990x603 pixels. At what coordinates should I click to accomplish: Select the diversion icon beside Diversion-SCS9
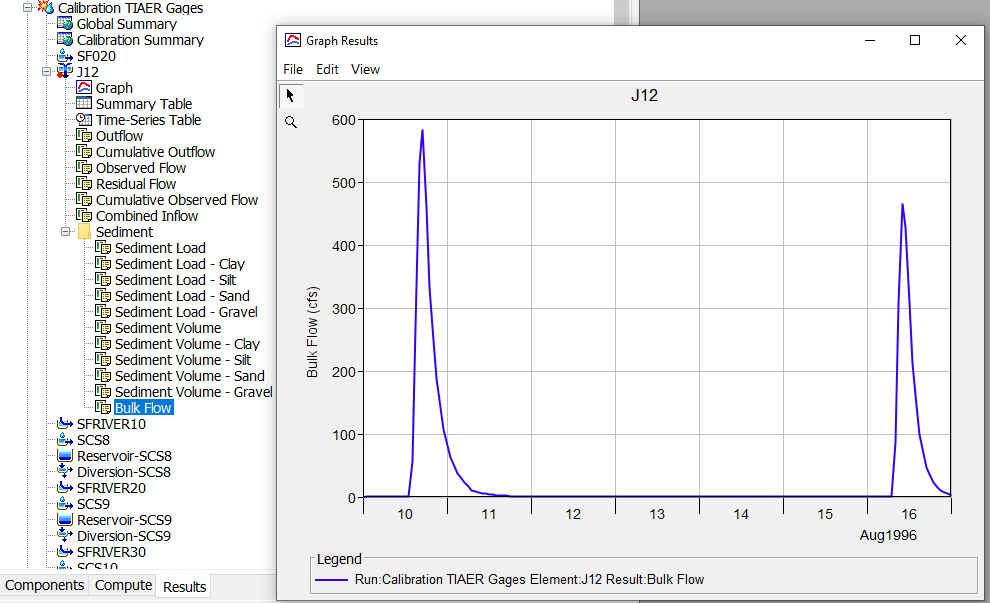pos(66,536)
